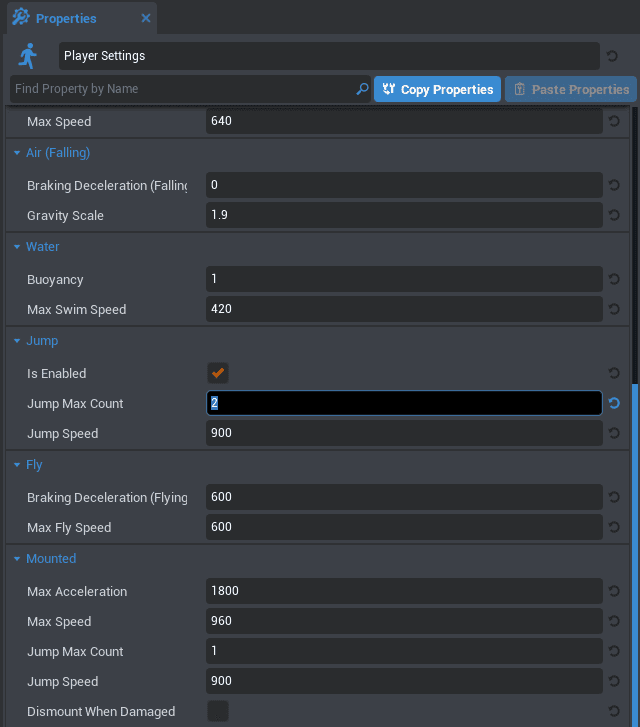Collapse the Fly section
The image size is (640, 727).
click(17, 465)
